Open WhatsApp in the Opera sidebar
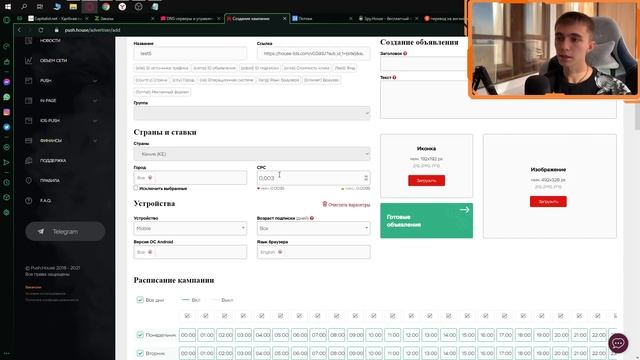 [7, 97]
